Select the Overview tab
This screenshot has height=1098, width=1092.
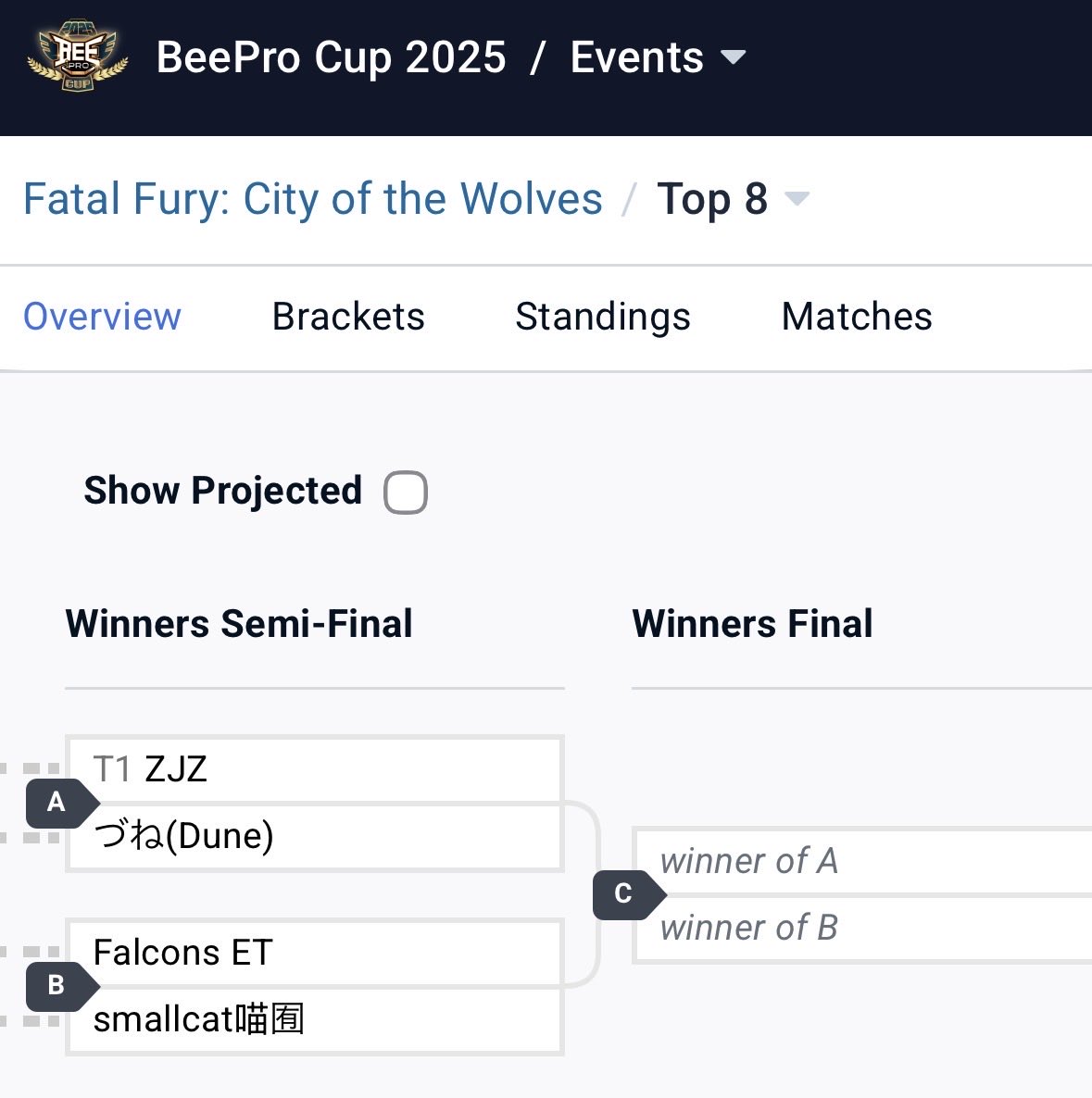(x=102, y=317)
